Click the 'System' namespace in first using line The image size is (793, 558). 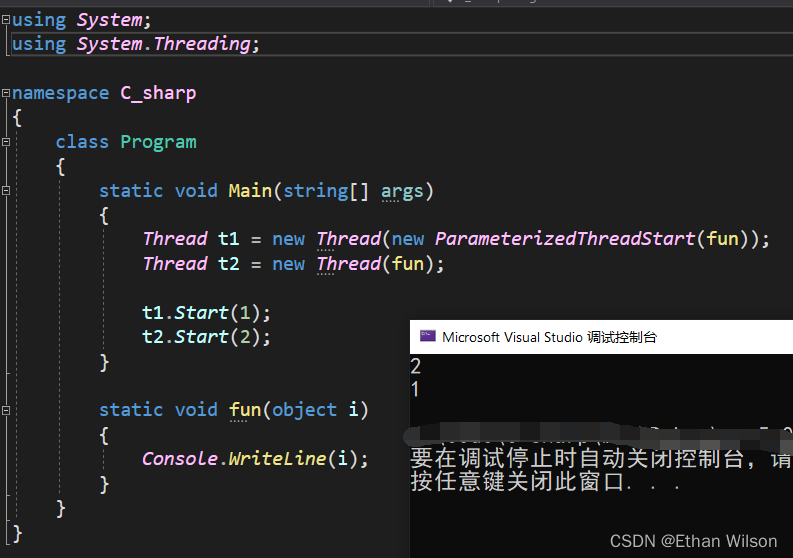click(x=110, y=20)
